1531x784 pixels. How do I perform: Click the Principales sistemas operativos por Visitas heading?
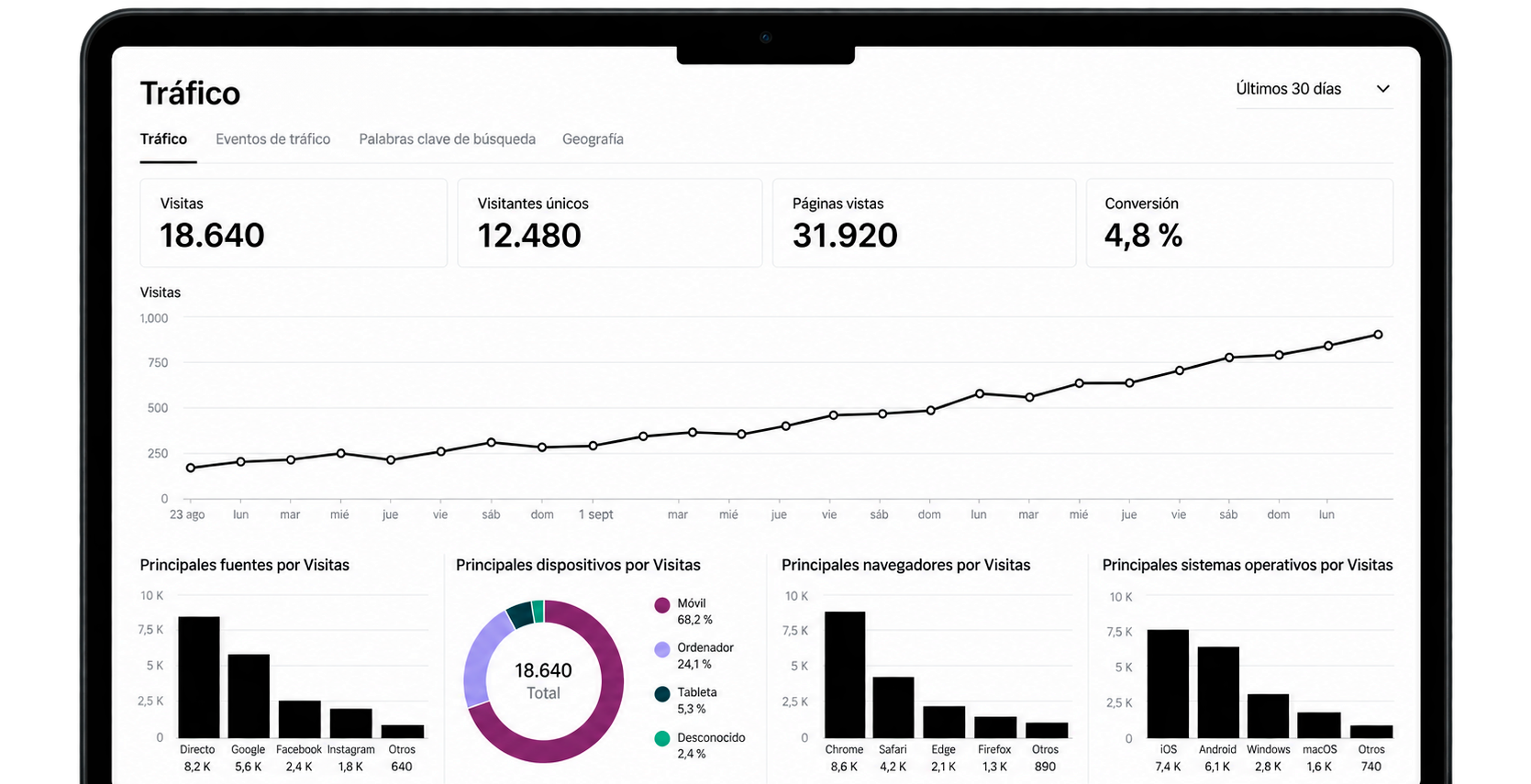pos(1248,565)
